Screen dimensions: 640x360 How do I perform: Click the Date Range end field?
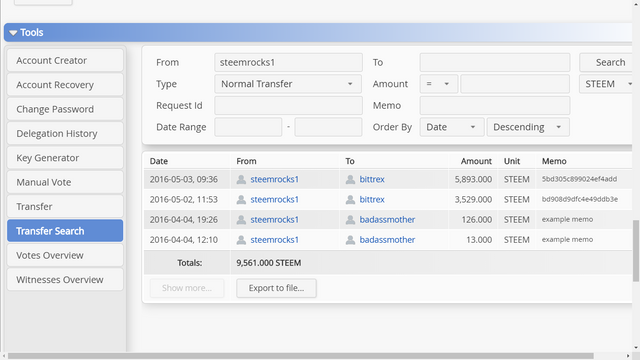click(x=328, y=127)
